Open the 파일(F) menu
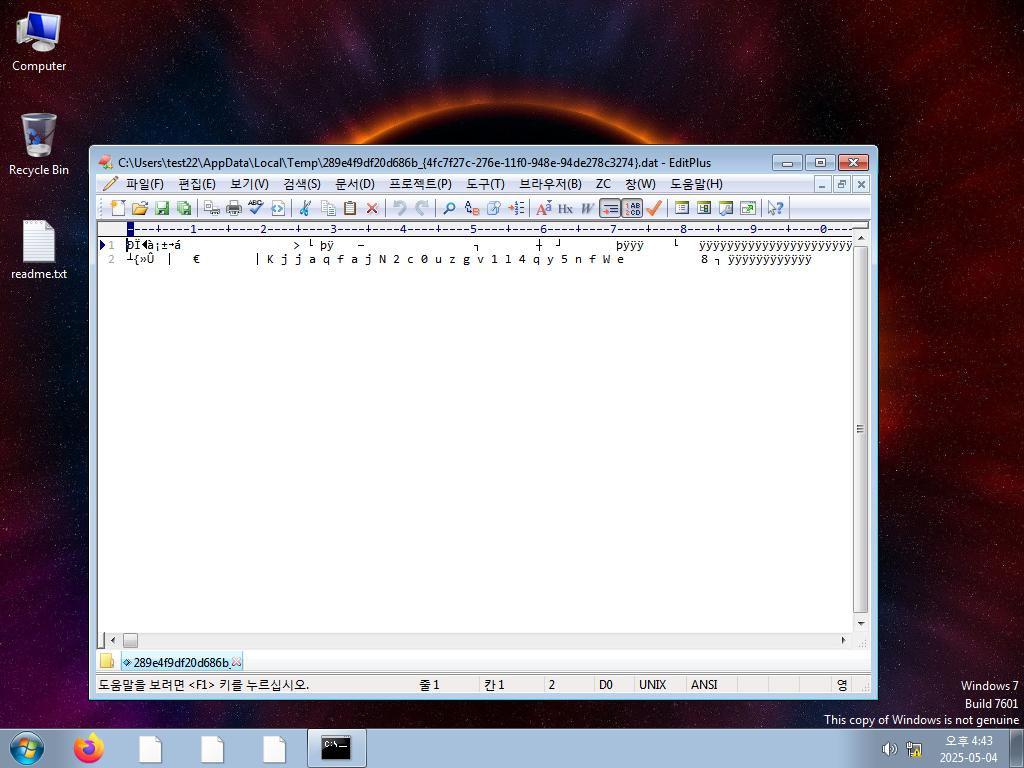Viewport: 1024px width, 768px height. (x=144, y=184)
